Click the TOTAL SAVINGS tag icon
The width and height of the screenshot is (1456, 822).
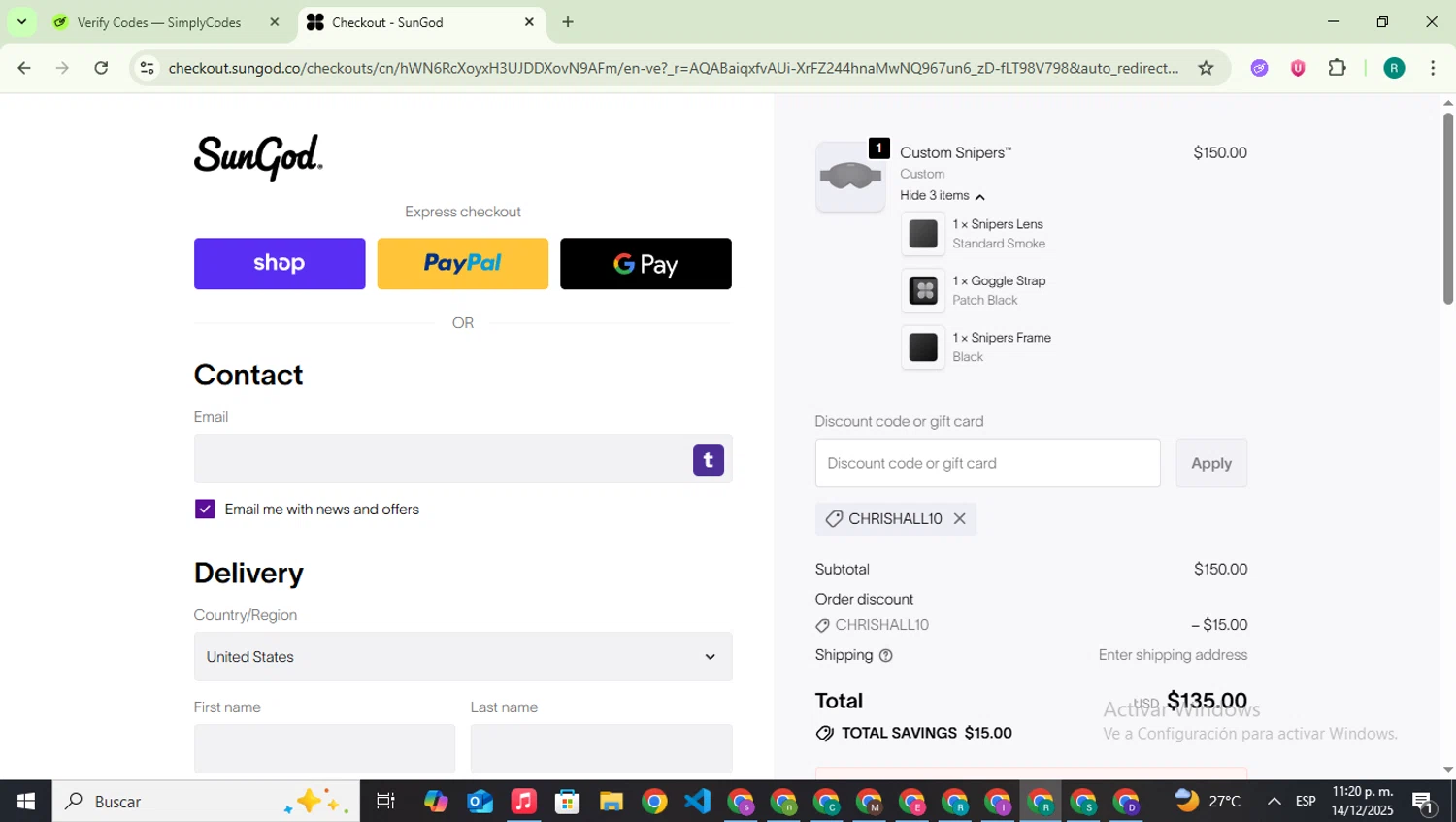(x=825, y=734)
